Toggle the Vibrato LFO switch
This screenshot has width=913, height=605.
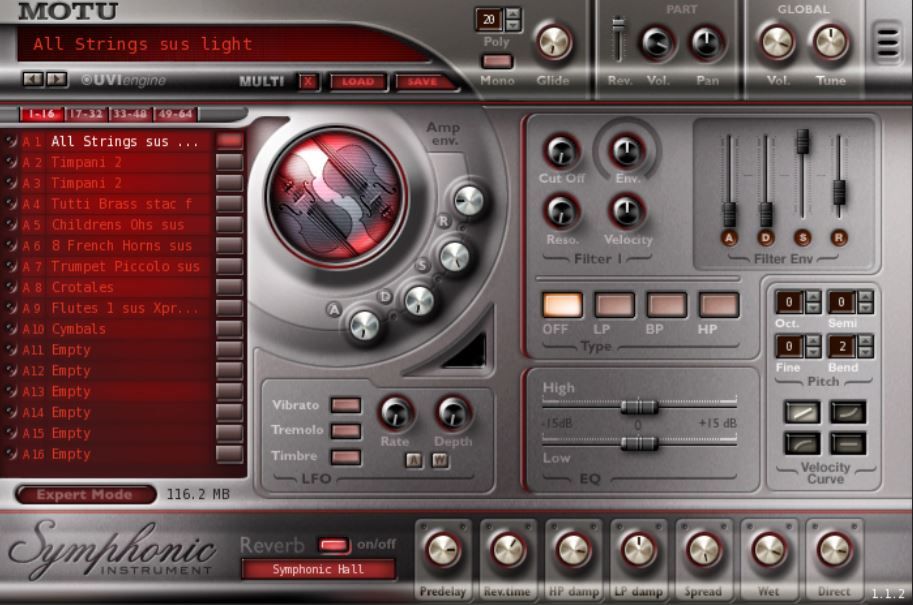tap(346, 405)
